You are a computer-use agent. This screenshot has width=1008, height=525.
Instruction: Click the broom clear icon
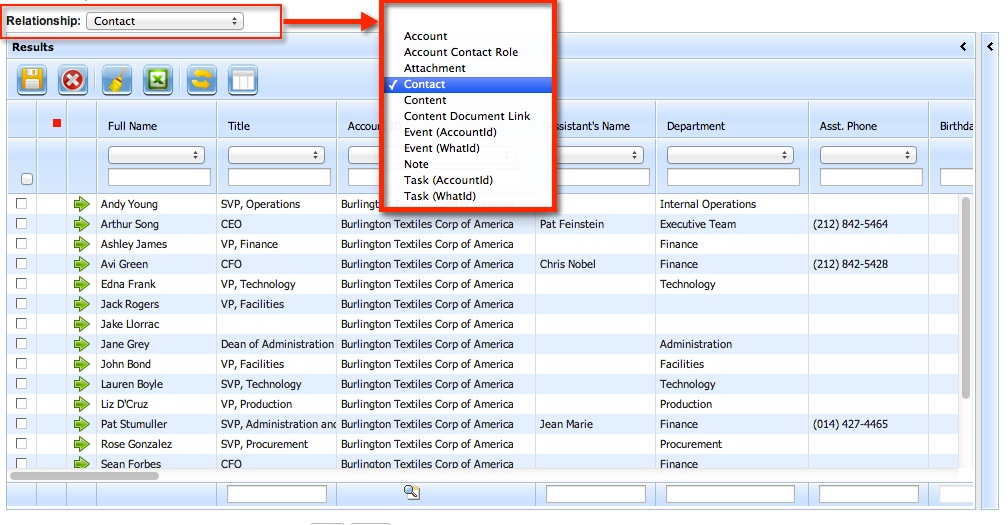click(116, 80)
